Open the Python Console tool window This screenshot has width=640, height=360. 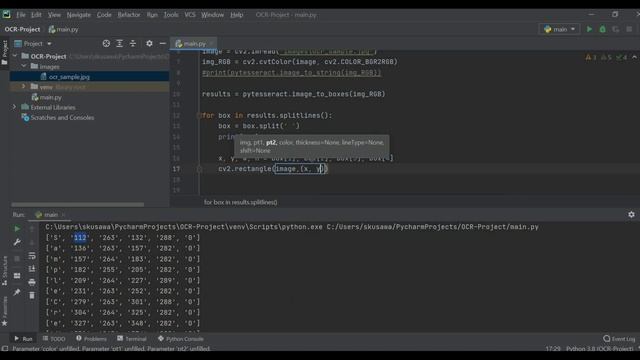pyautogui.click(x=180, y=339)
